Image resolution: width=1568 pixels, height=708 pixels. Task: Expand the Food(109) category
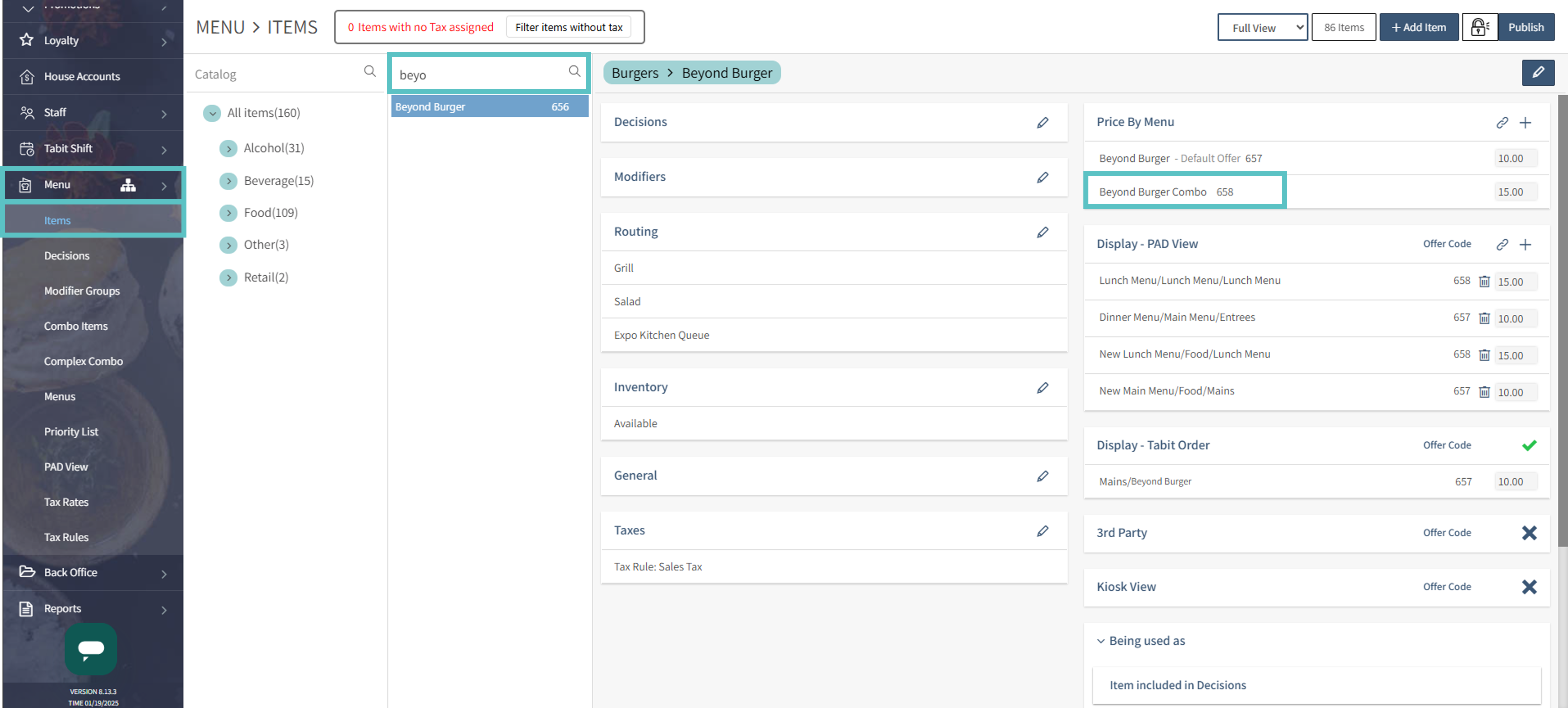[x=228, y=213]
